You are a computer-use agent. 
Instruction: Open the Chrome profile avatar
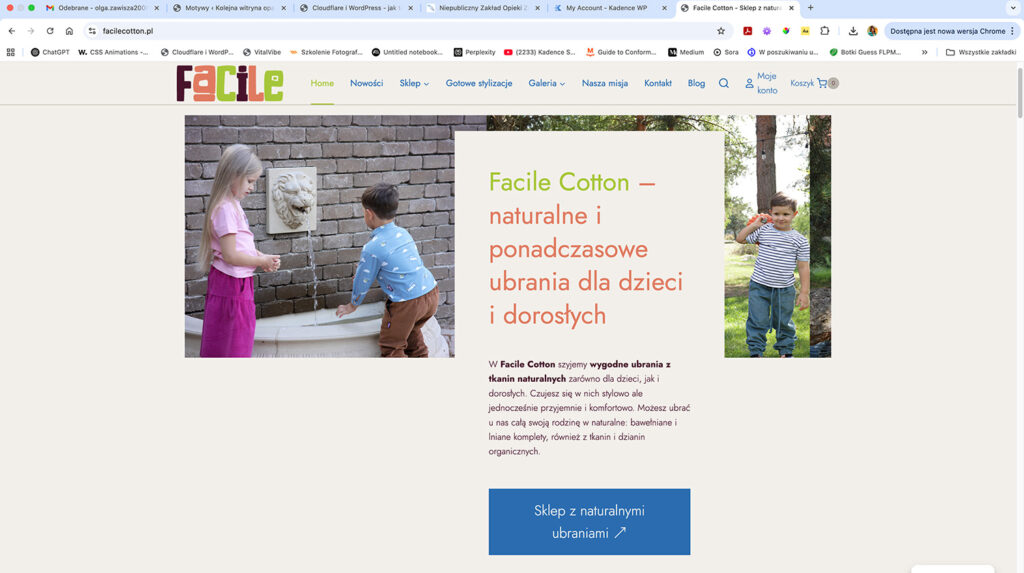[x=872, y=31]
